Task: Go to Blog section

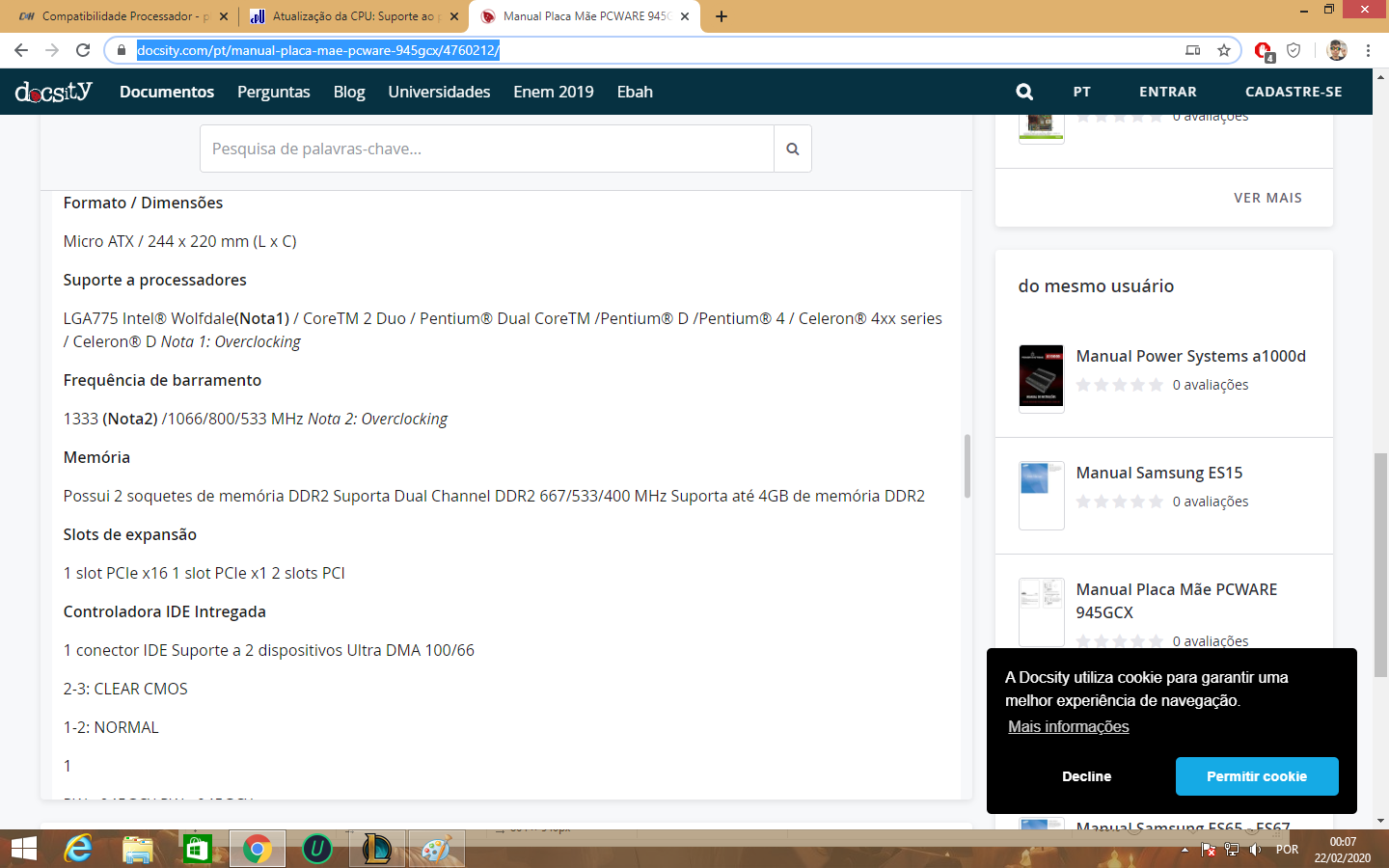Action: (x=349, y=92)
